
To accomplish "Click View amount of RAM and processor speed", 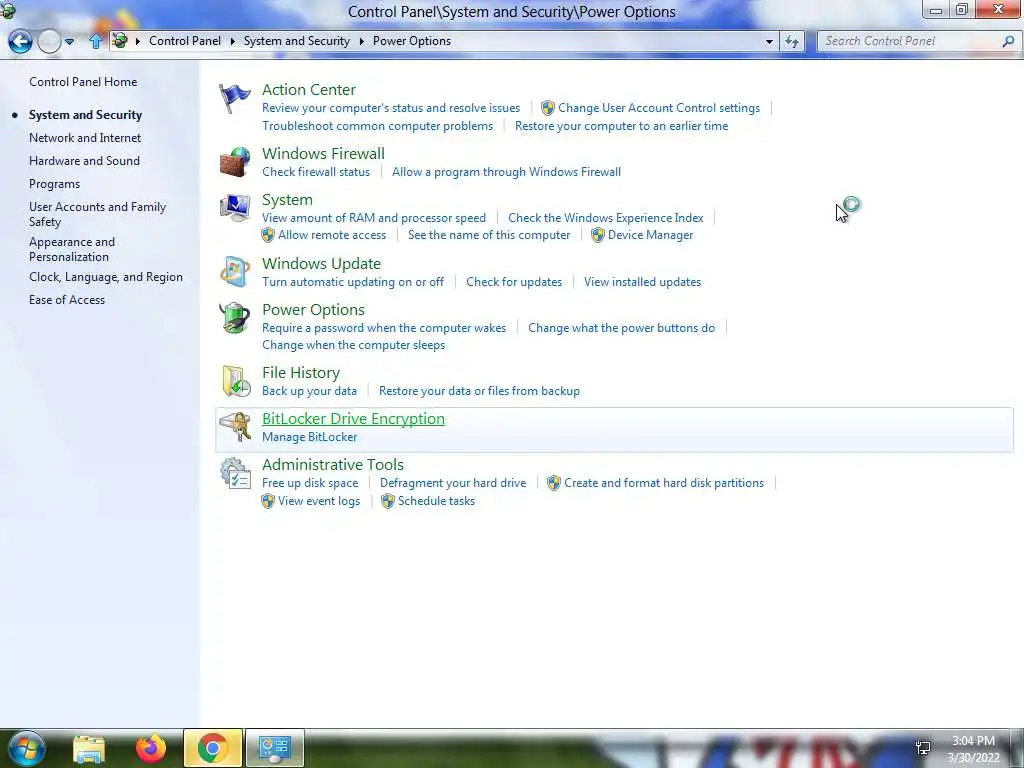I will tap(374, 217).
